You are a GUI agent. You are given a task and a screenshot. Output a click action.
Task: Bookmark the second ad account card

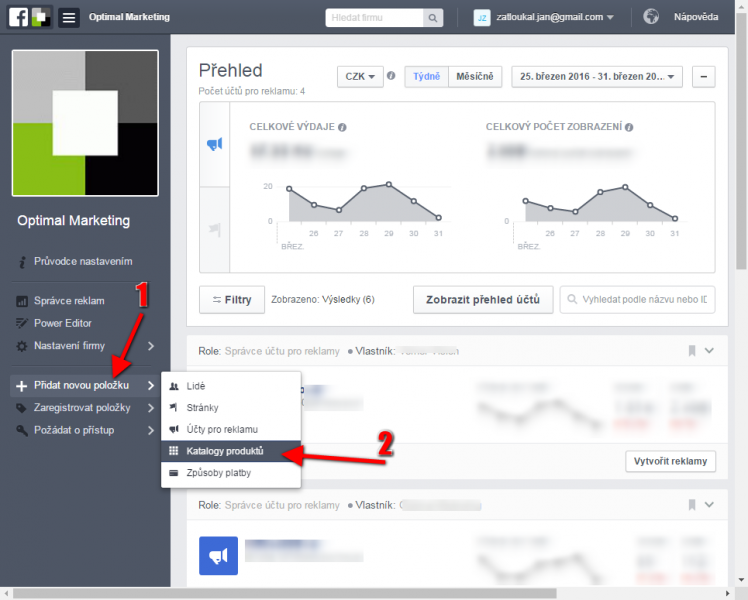click(x=692, y=505)
